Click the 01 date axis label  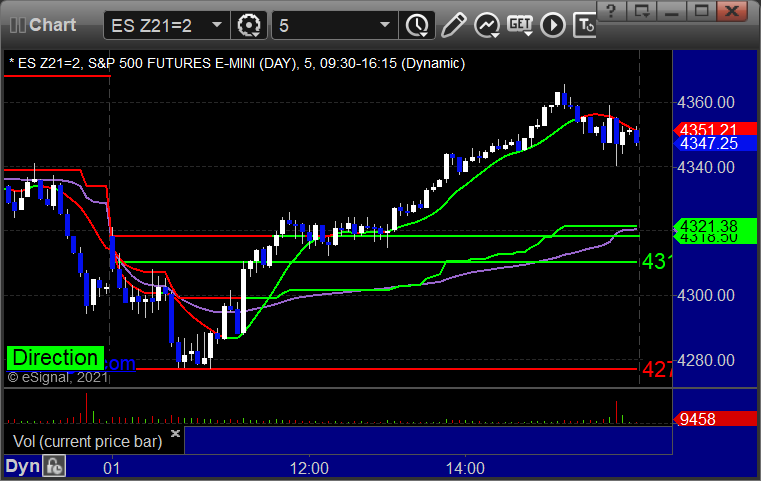tap(112, 468)
